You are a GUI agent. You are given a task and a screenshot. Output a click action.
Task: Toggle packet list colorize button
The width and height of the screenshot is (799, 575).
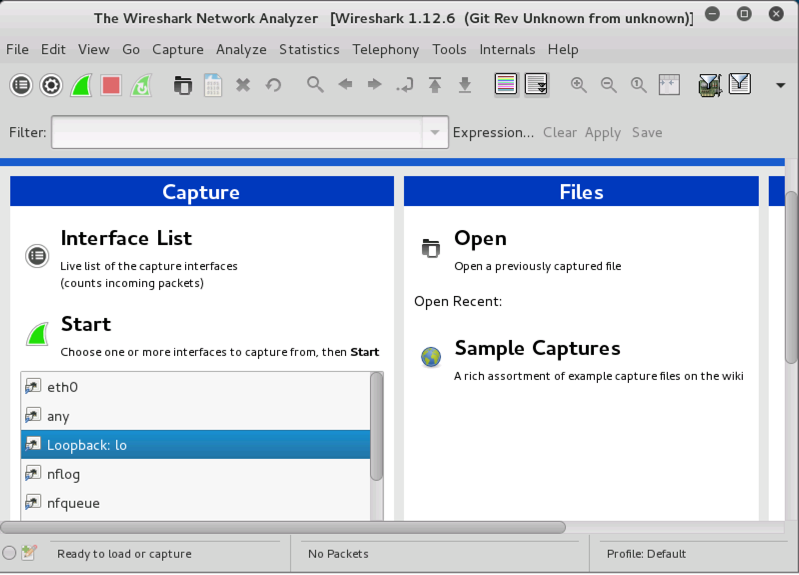506,86
